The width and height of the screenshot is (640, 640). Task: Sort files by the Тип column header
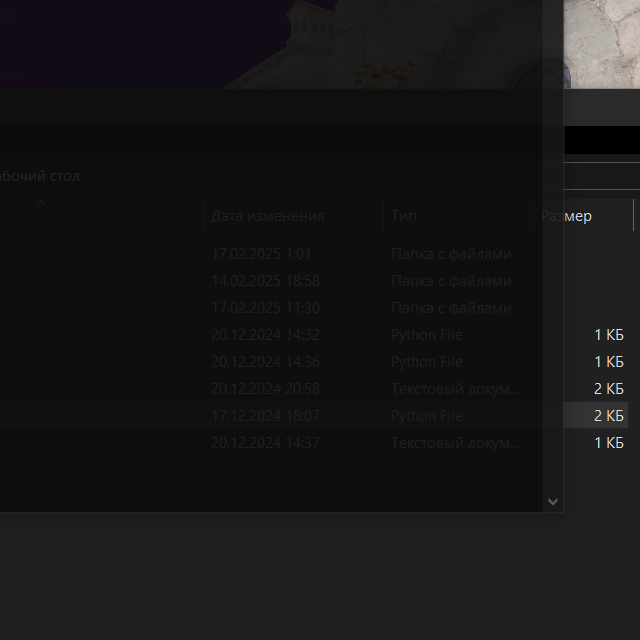coord(405,216)
